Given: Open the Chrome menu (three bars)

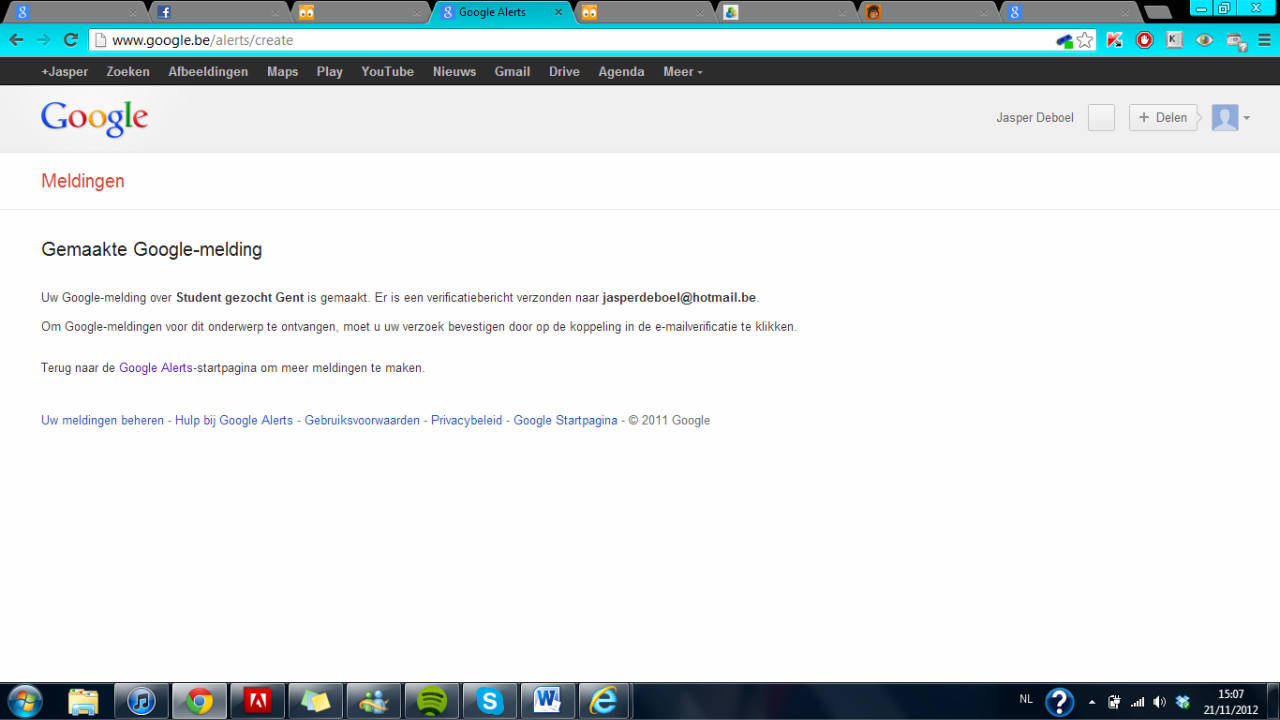Looking at the screenshot, I should tap(1265, 40).
